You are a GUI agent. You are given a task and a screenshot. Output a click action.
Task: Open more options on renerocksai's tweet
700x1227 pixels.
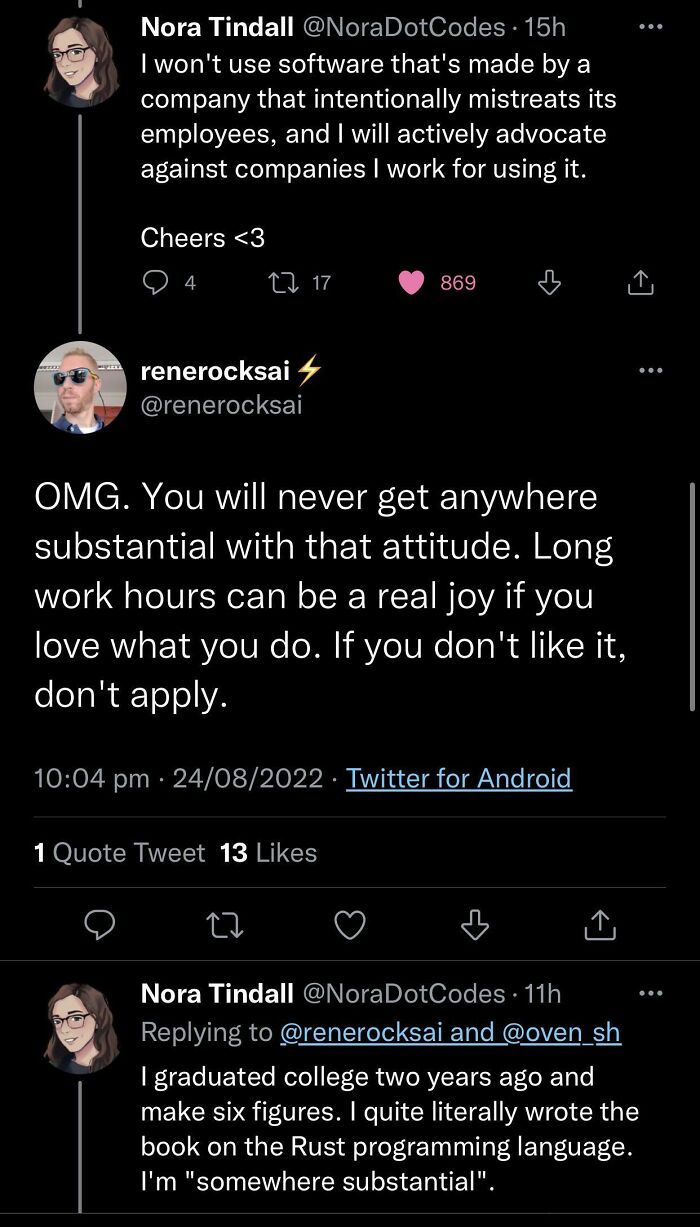tap(650, 371)
